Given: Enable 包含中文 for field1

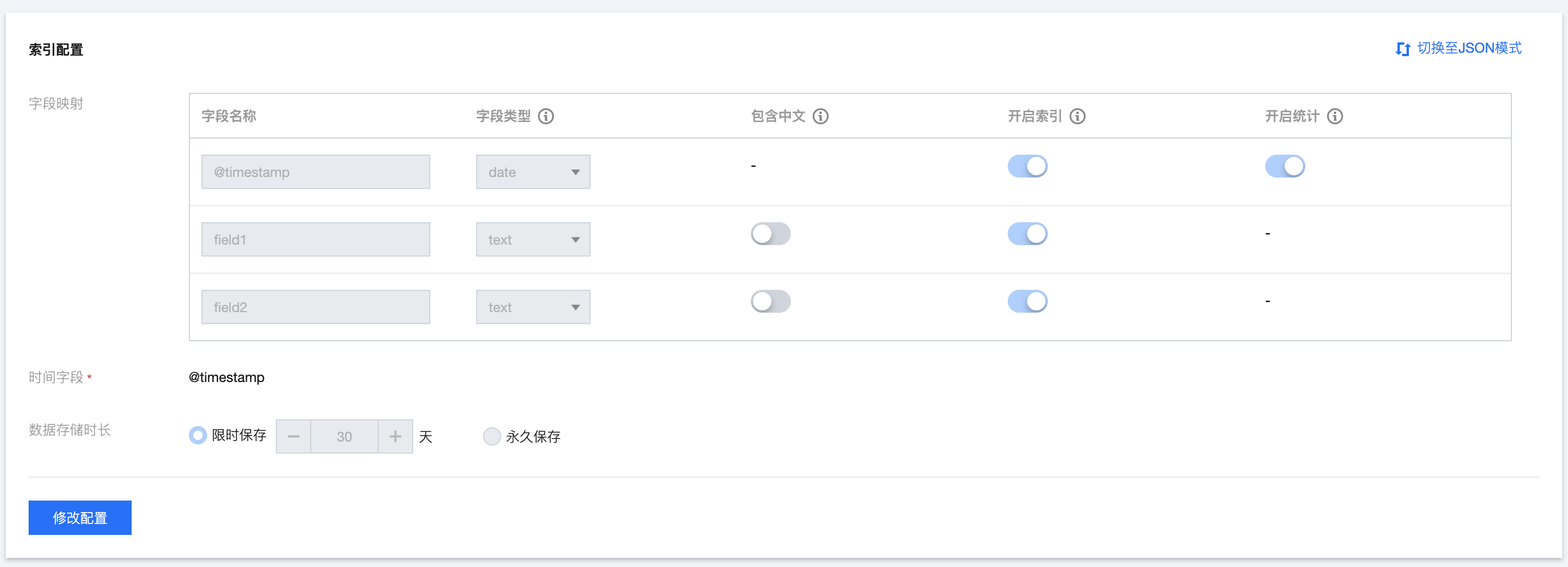Looking at the screenshot, I should point(770,234).
